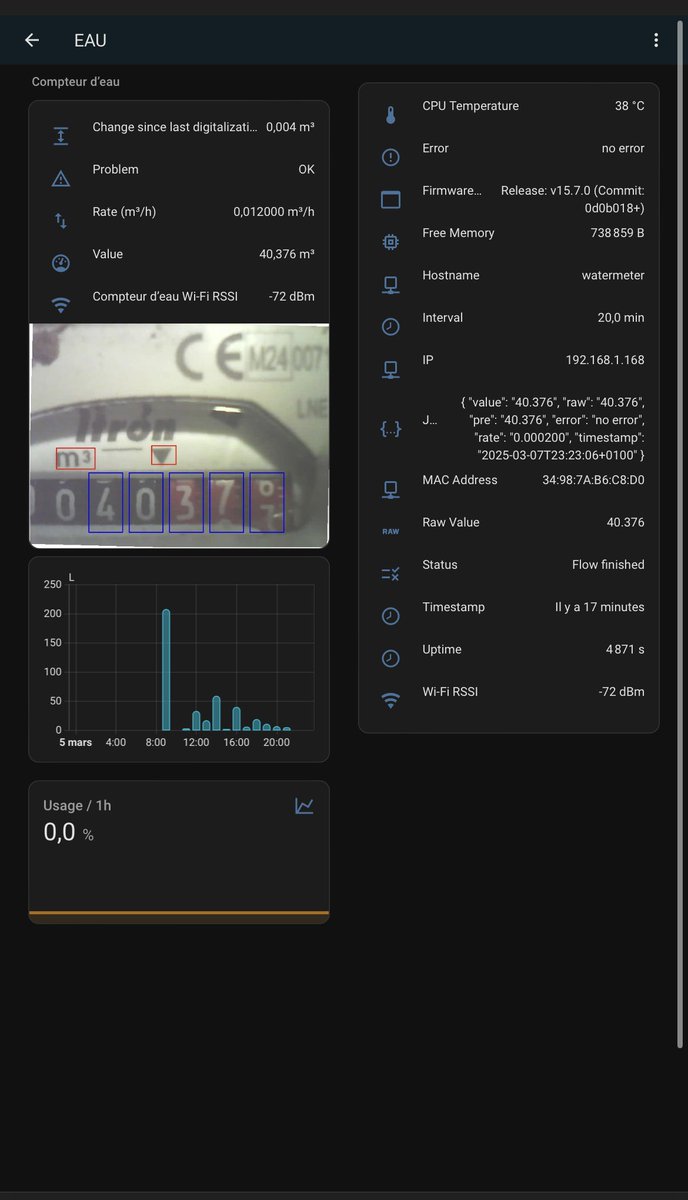The image size is (688, 1200).
Task: Click the EAU page title
Action: pyautogui.click(x=90, y=41)
